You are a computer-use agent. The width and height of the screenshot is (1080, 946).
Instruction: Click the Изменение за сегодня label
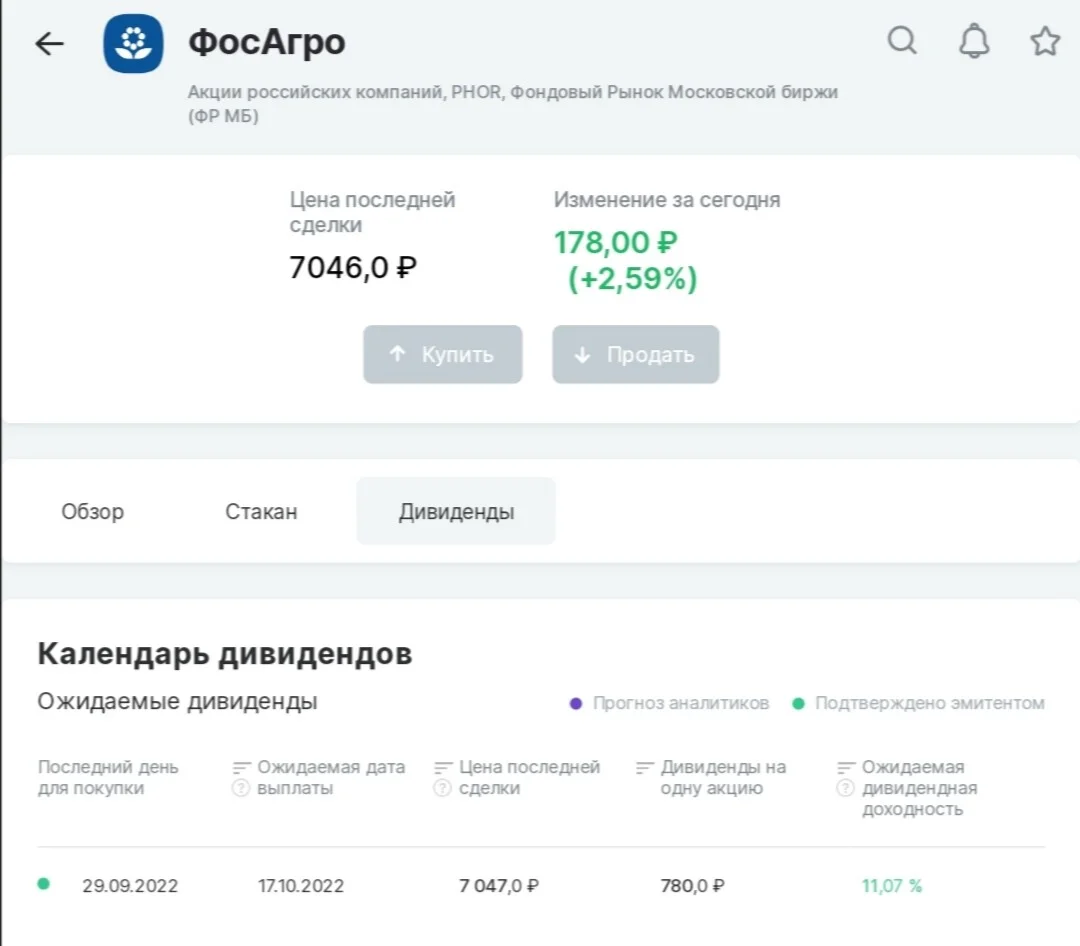click(667, 200)
